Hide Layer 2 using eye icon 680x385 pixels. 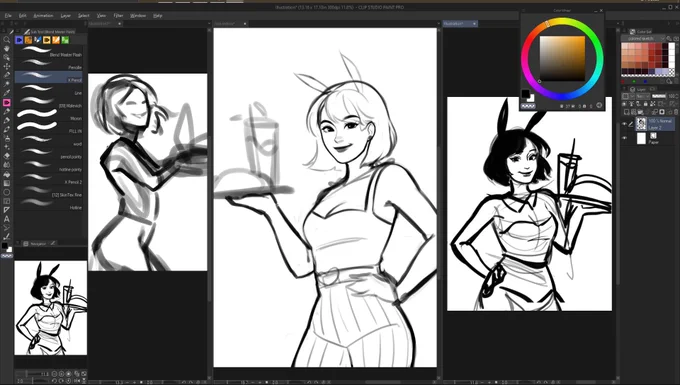coord(624,124)
